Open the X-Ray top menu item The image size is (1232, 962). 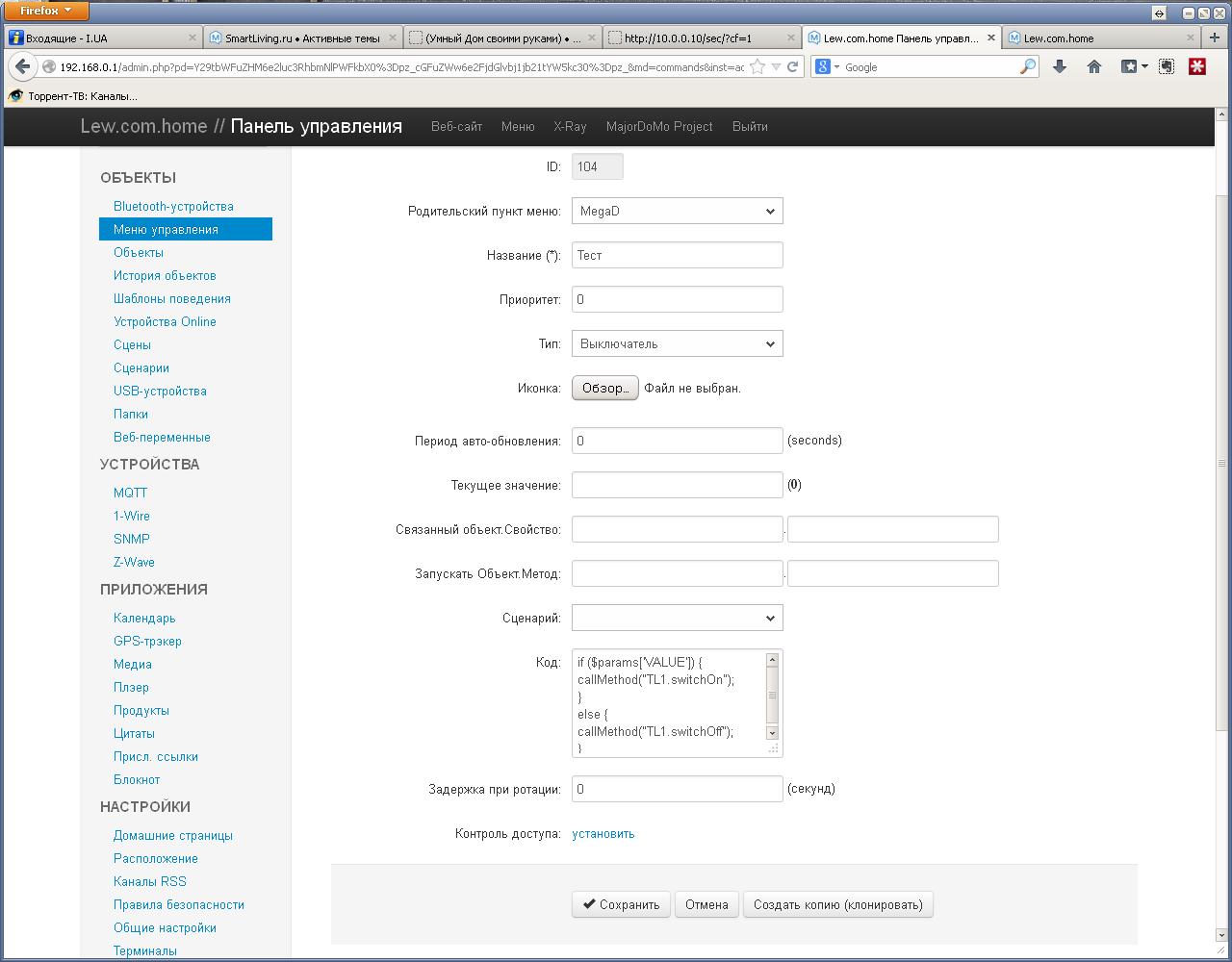point(570,126)
